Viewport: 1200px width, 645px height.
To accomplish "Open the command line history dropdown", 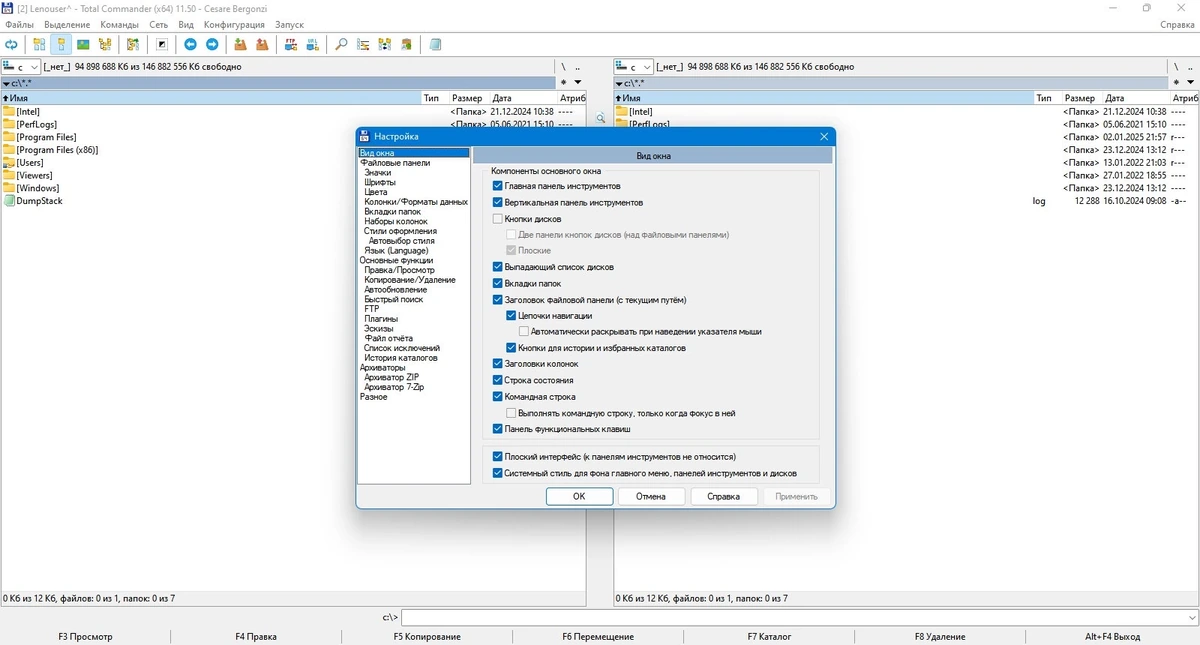I will tap(1190, 618).
